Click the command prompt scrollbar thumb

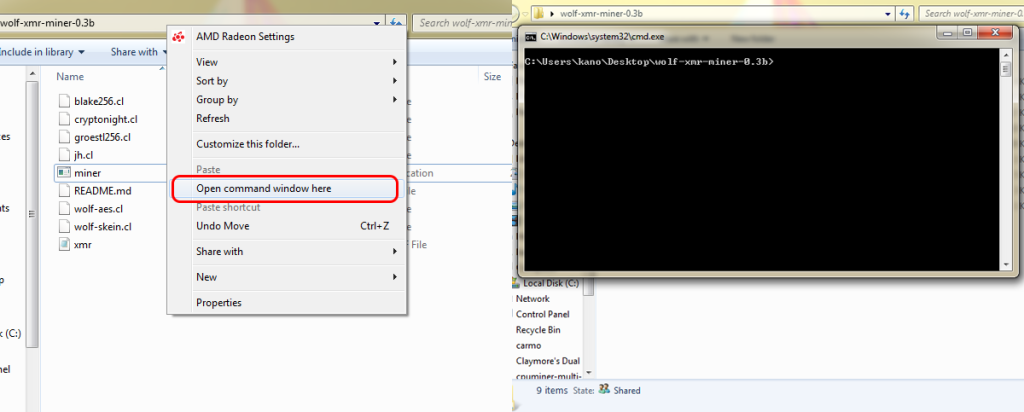(x=1006, y=69)
